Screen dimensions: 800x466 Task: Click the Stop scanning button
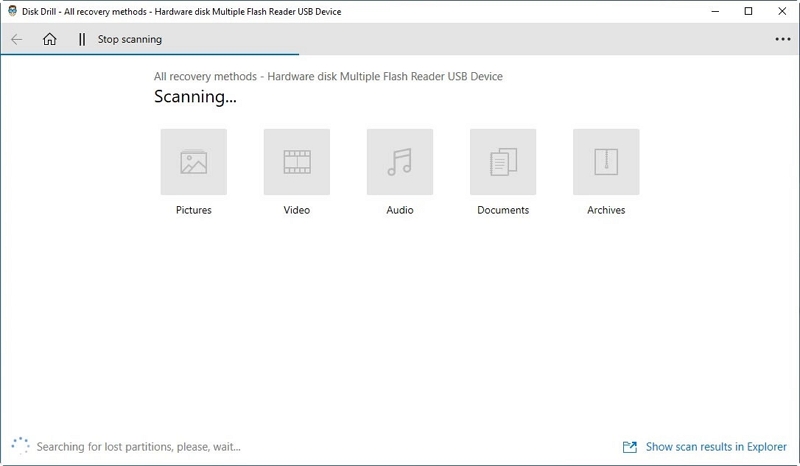130,39
